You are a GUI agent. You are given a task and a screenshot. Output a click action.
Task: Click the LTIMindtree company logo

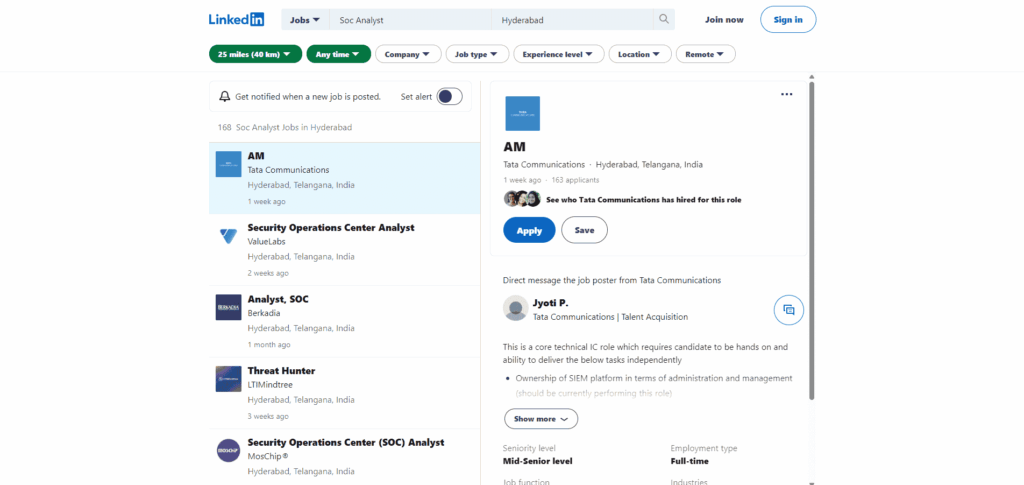click(229, 379)
